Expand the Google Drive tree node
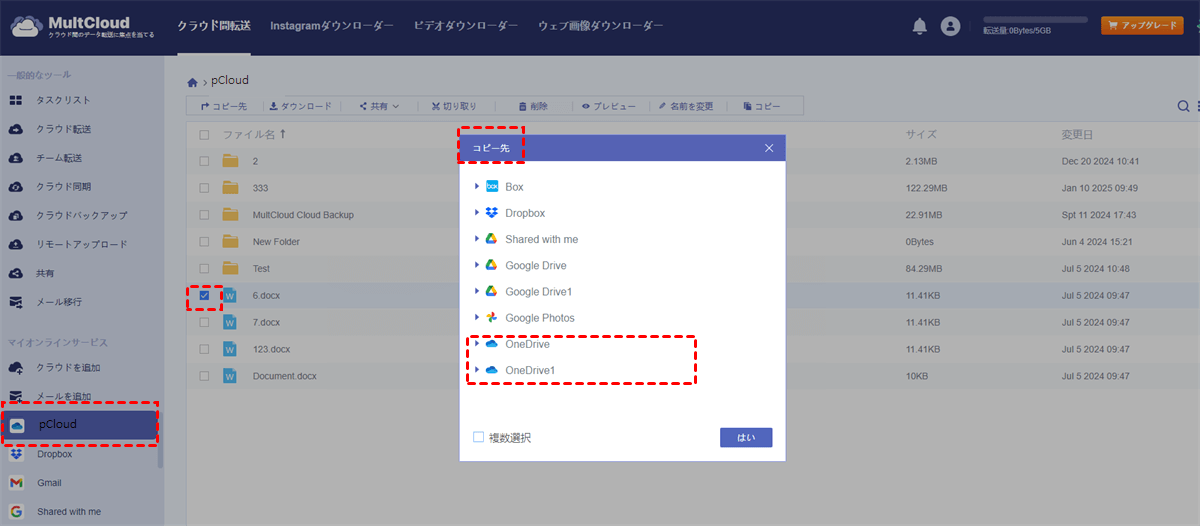This screenshot has width=1200, height=526. 476,265
